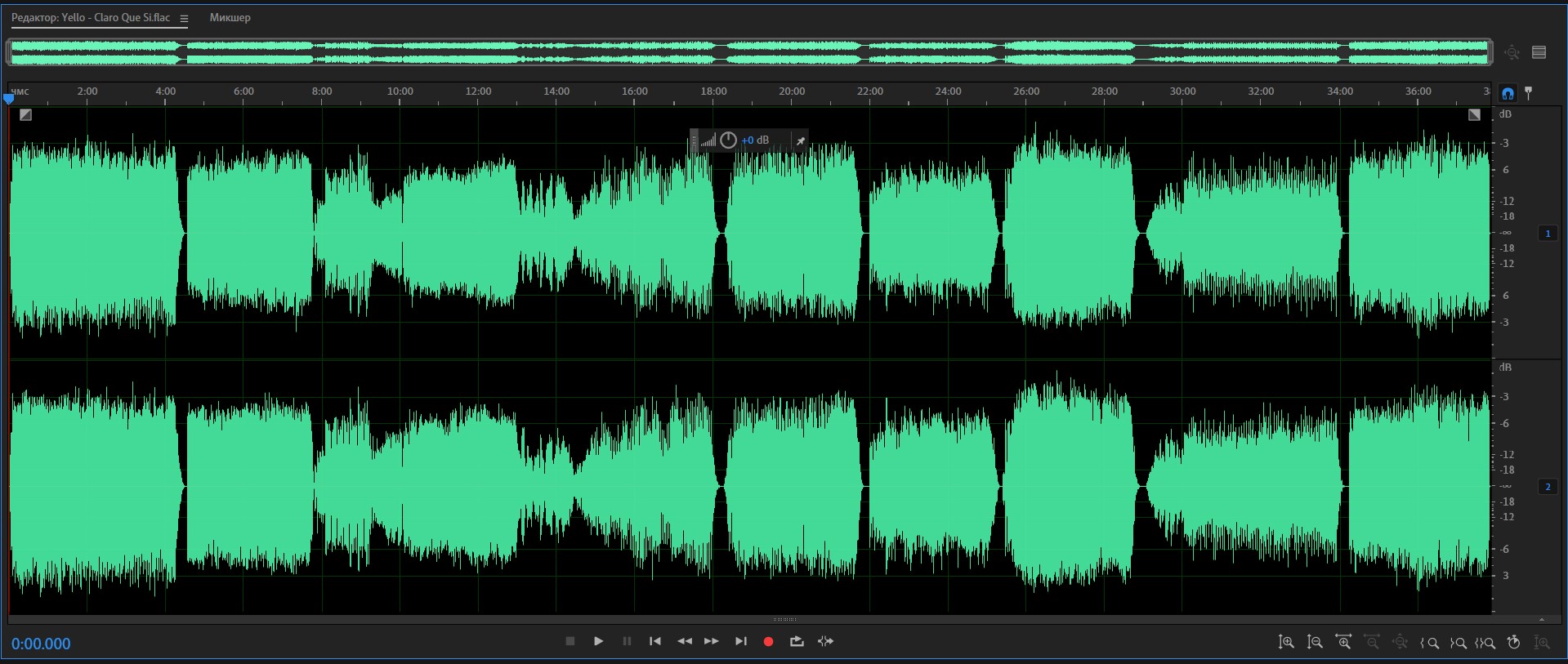Image resolution: width=1568 pixels, height=664 pixels.
Task: Zoom in time icon
Action: coord(1343,643)
